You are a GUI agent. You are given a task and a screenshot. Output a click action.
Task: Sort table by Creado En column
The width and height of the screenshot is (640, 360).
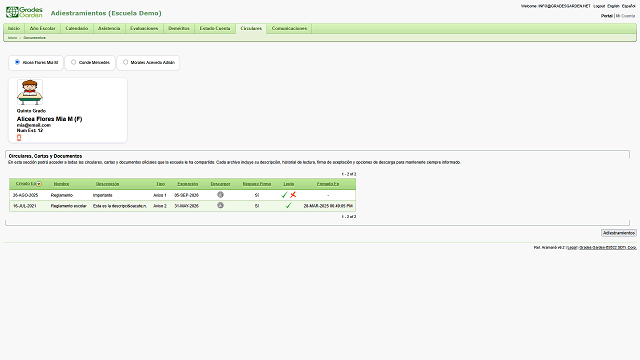click(26, 184)
